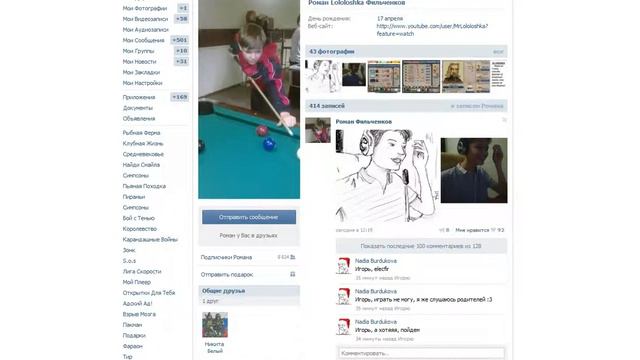The height and width of the screenshot is (360, 640).
Task: Click the heart icon next to Мне нравится
Action: point(493,230)
